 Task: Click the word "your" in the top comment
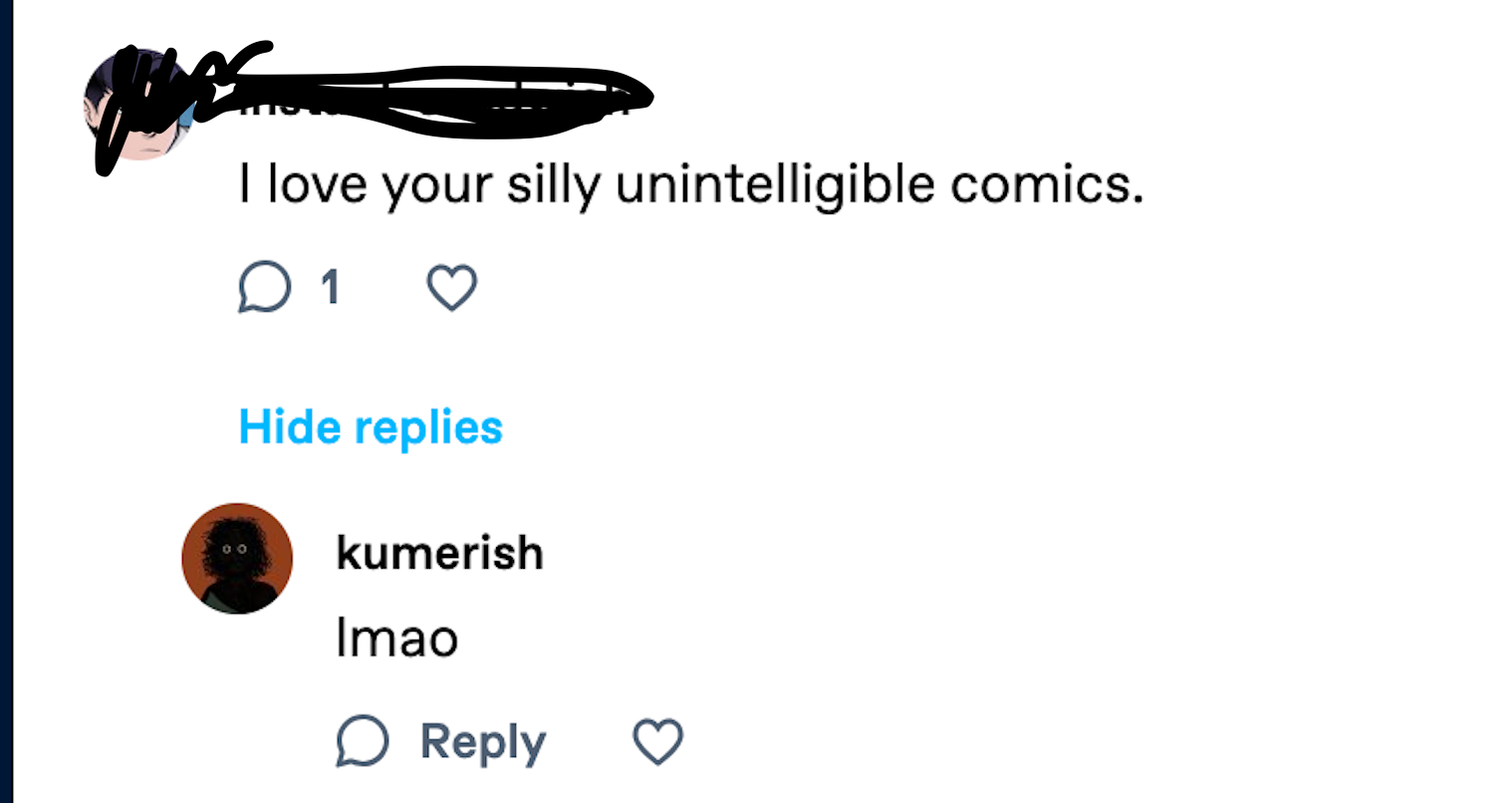pyautogui.click(x=437, y=185)
